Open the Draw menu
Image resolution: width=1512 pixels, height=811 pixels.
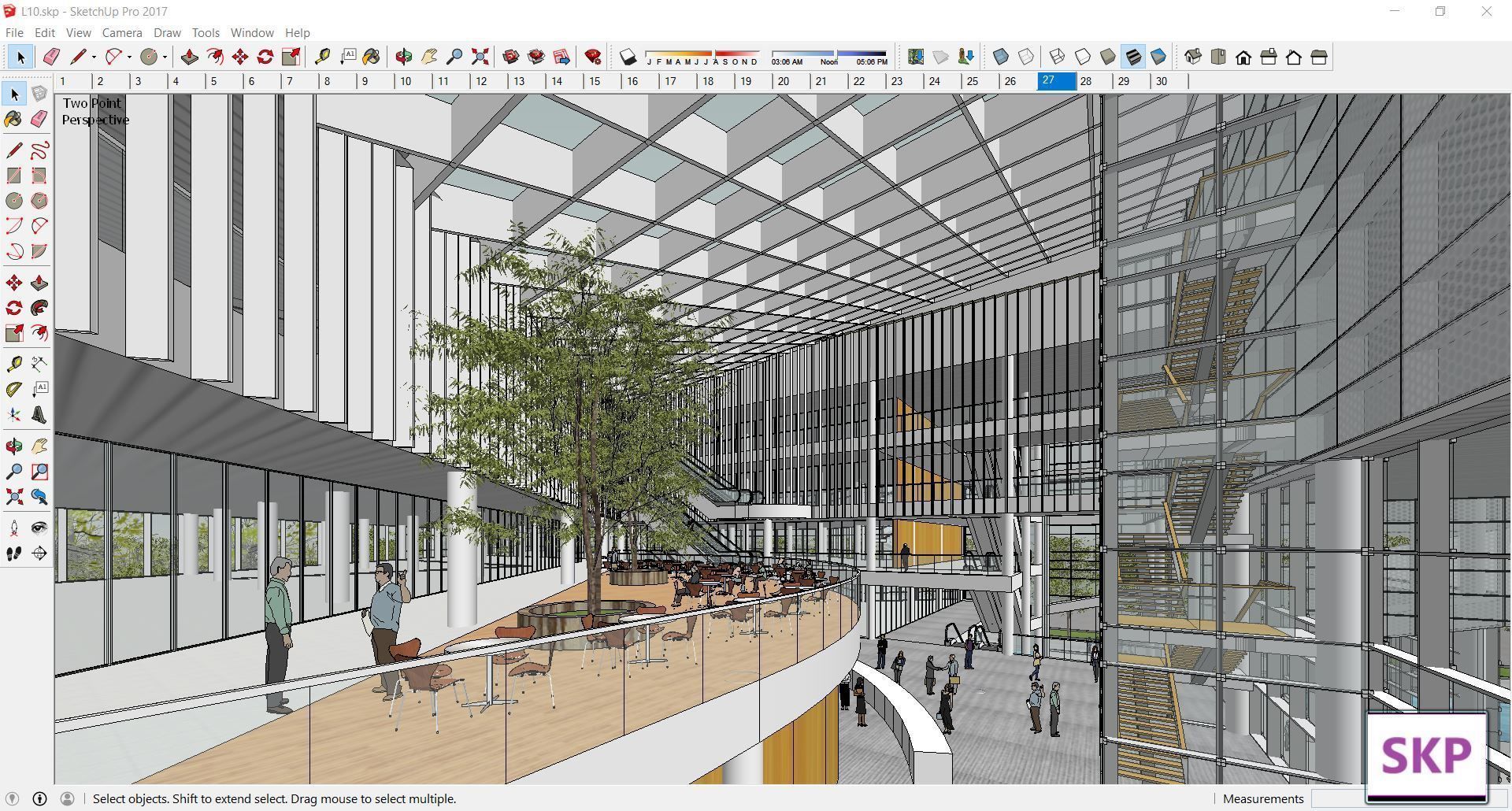[x=167, y=32]
